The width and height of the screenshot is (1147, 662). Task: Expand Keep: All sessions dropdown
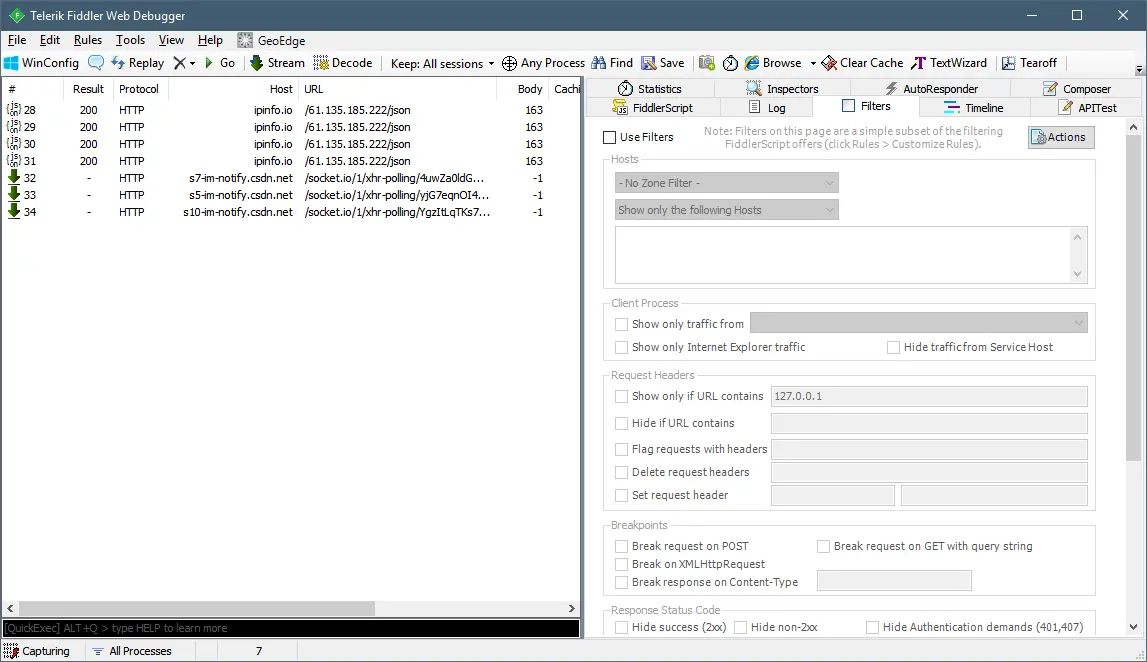[443, 64]
